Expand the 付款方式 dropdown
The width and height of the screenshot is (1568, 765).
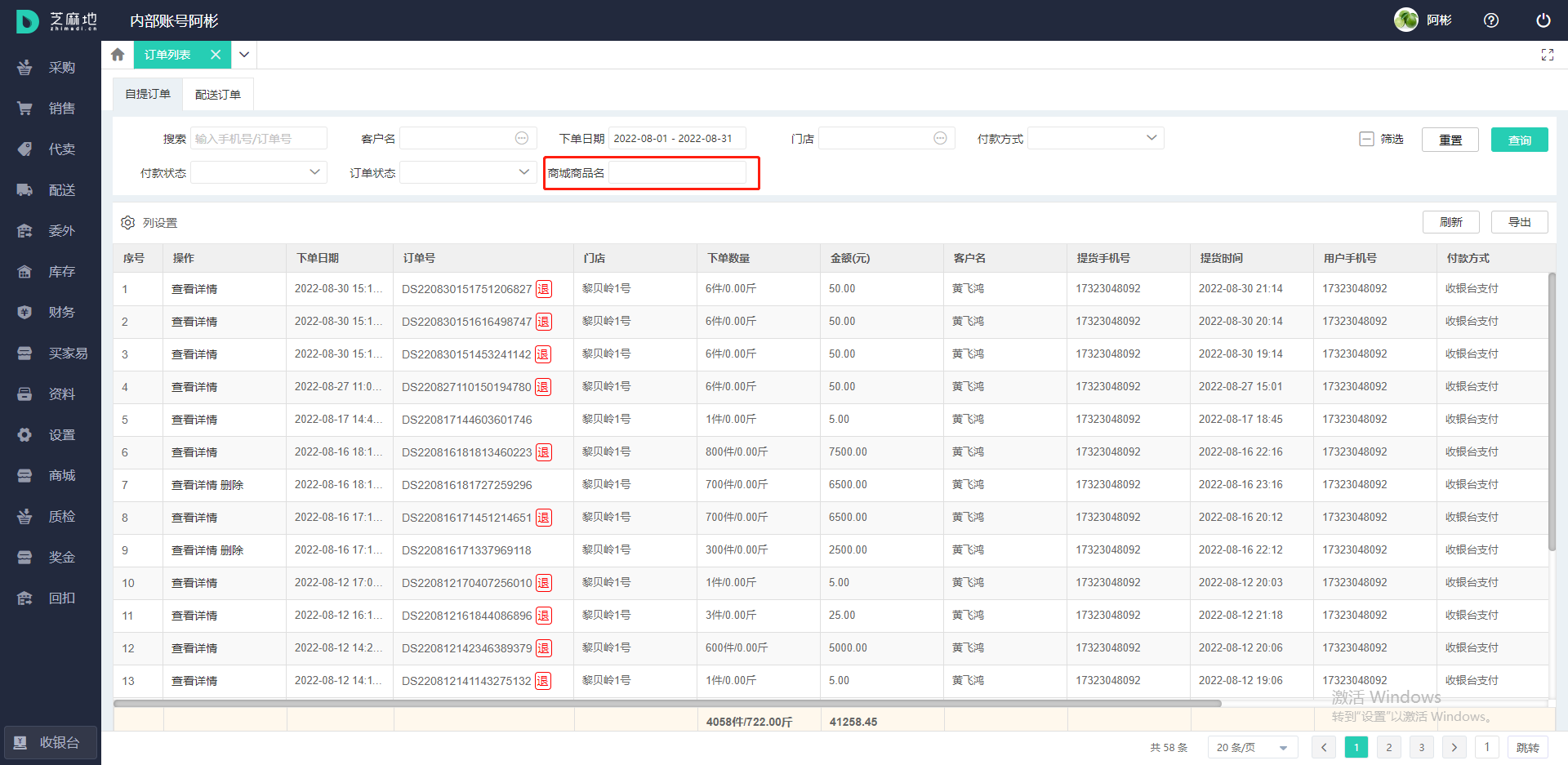pyautogui.click(x=1096, y=138)
